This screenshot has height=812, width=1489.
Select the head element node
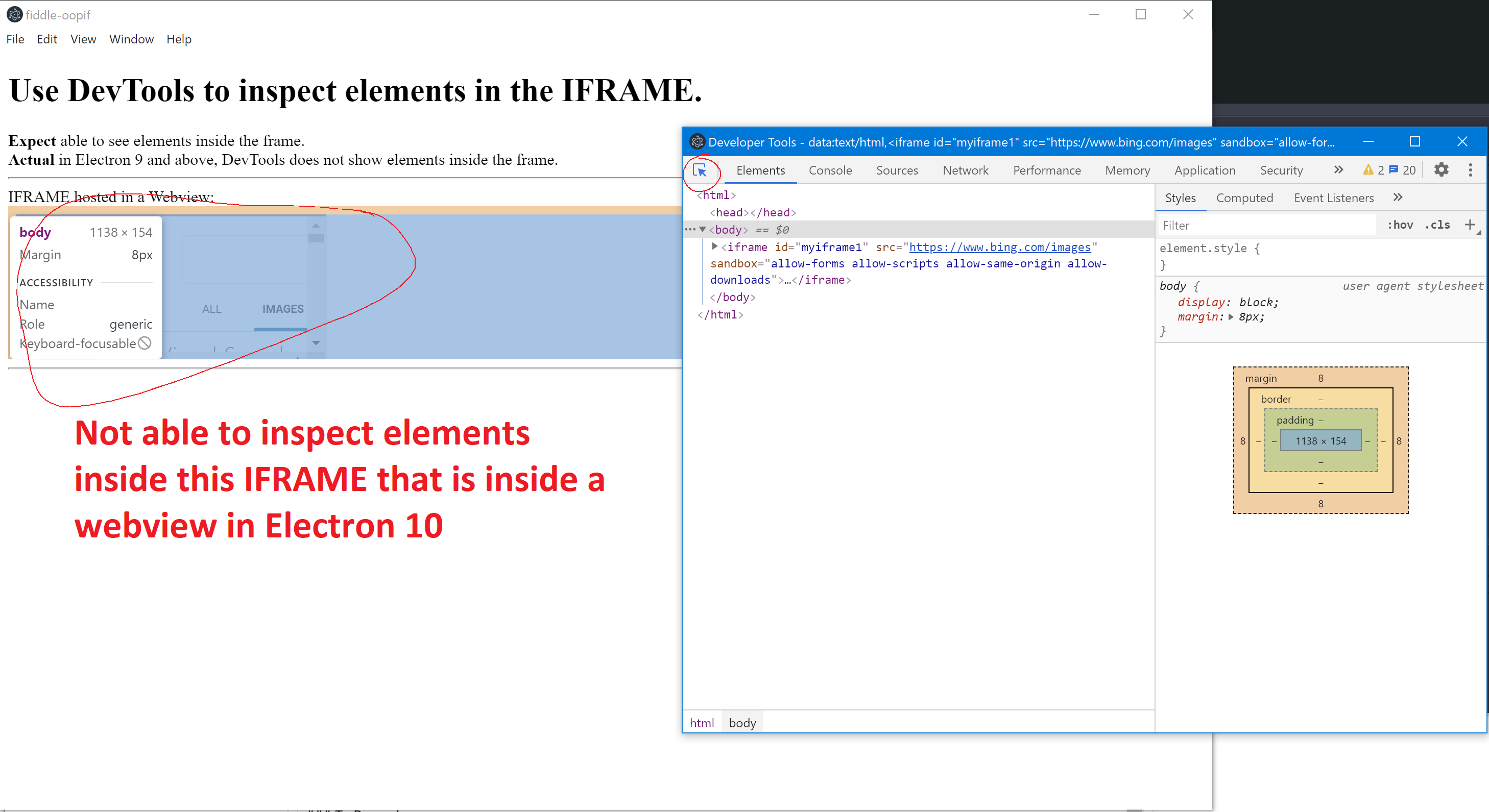click(x=753, y=212)
